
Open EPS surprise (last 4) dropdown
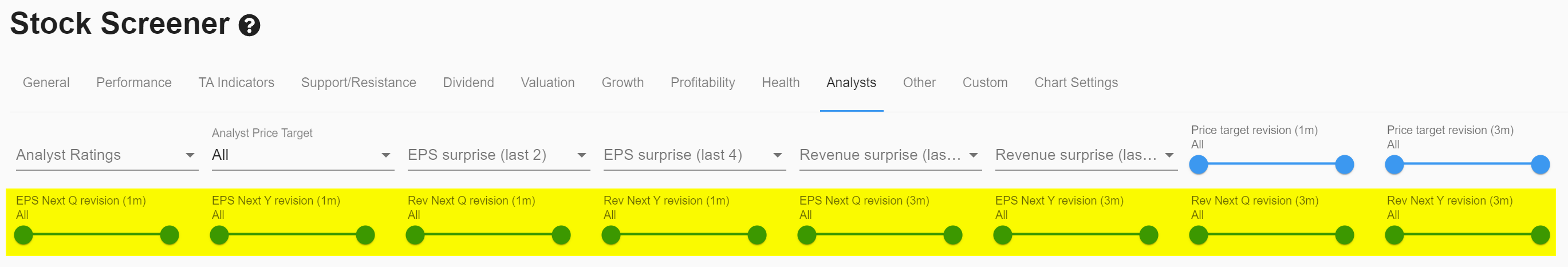pos(695,155)
